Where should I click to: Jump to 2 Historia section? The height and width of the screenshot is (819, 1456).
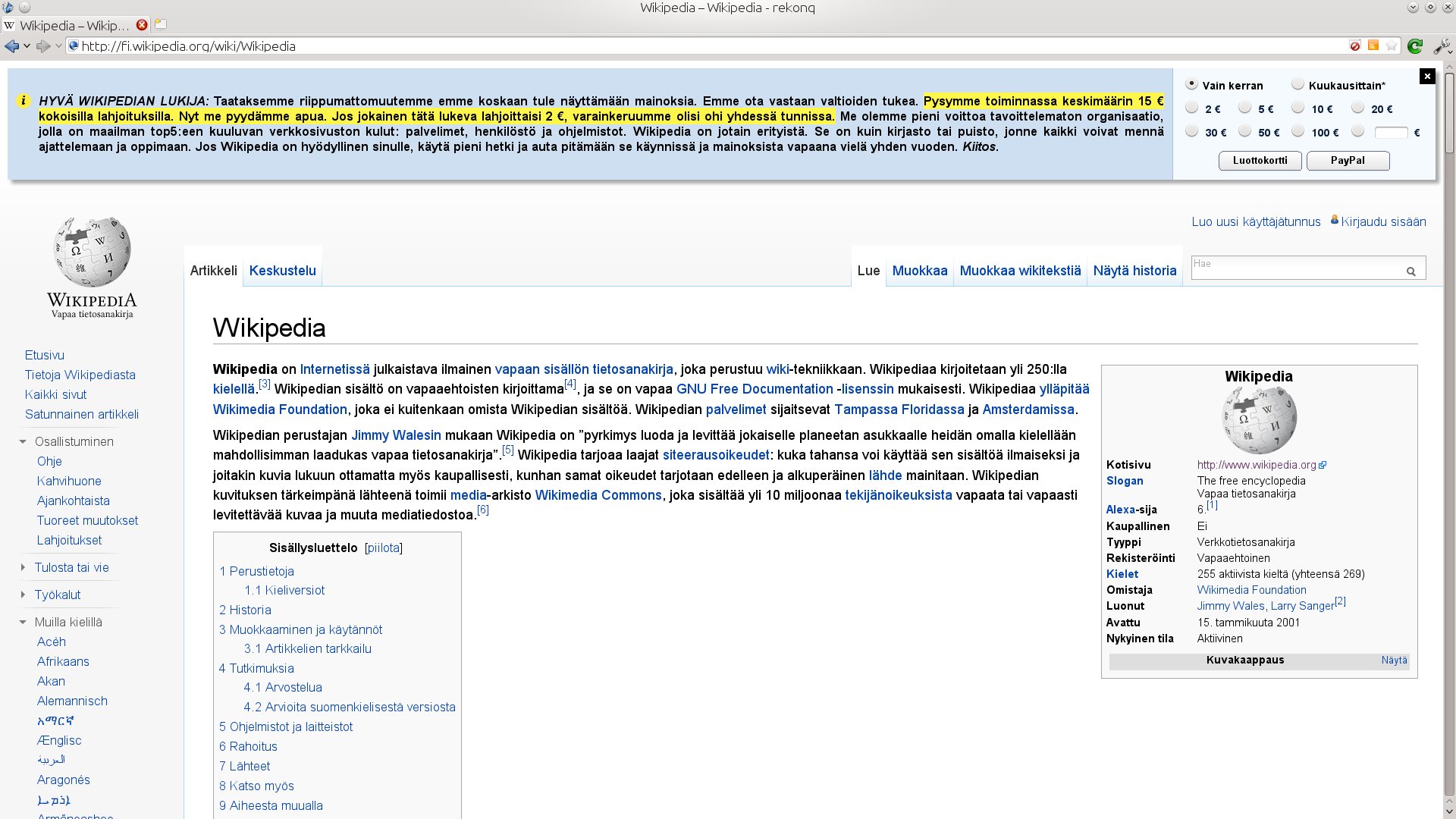[245, 610]
